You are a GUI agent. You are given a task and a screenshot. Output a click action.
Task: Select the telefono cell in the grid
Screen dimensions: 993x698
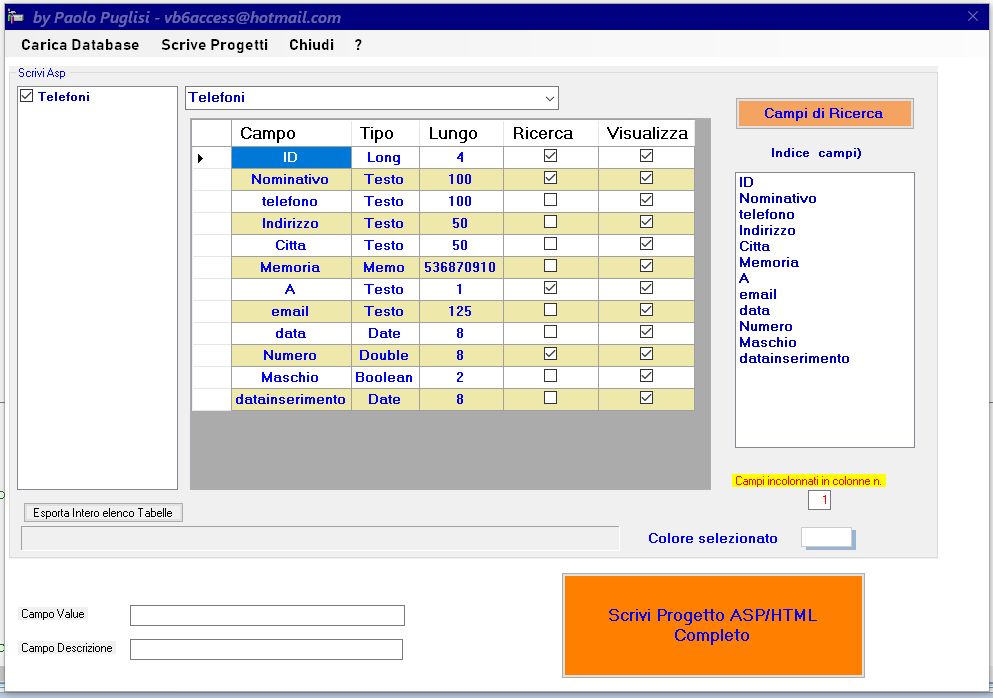pos(291,201)
